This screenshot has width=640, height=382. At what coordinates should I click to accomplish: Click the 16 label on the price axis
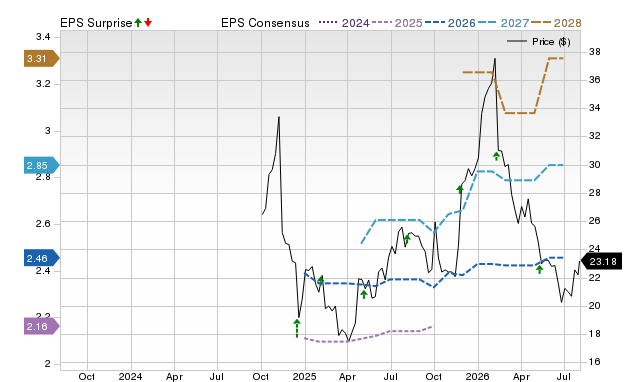pyautogui.click(x=595, y=362)
